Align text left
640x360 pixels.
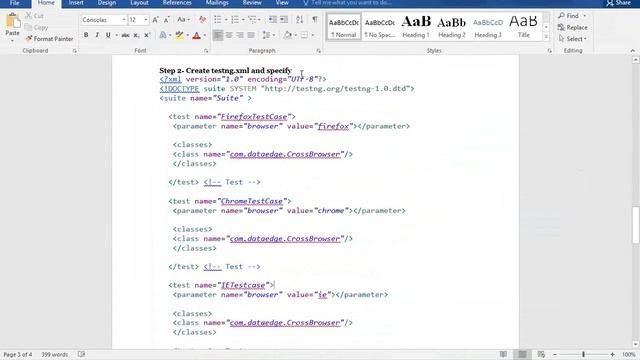coord(218,35)
